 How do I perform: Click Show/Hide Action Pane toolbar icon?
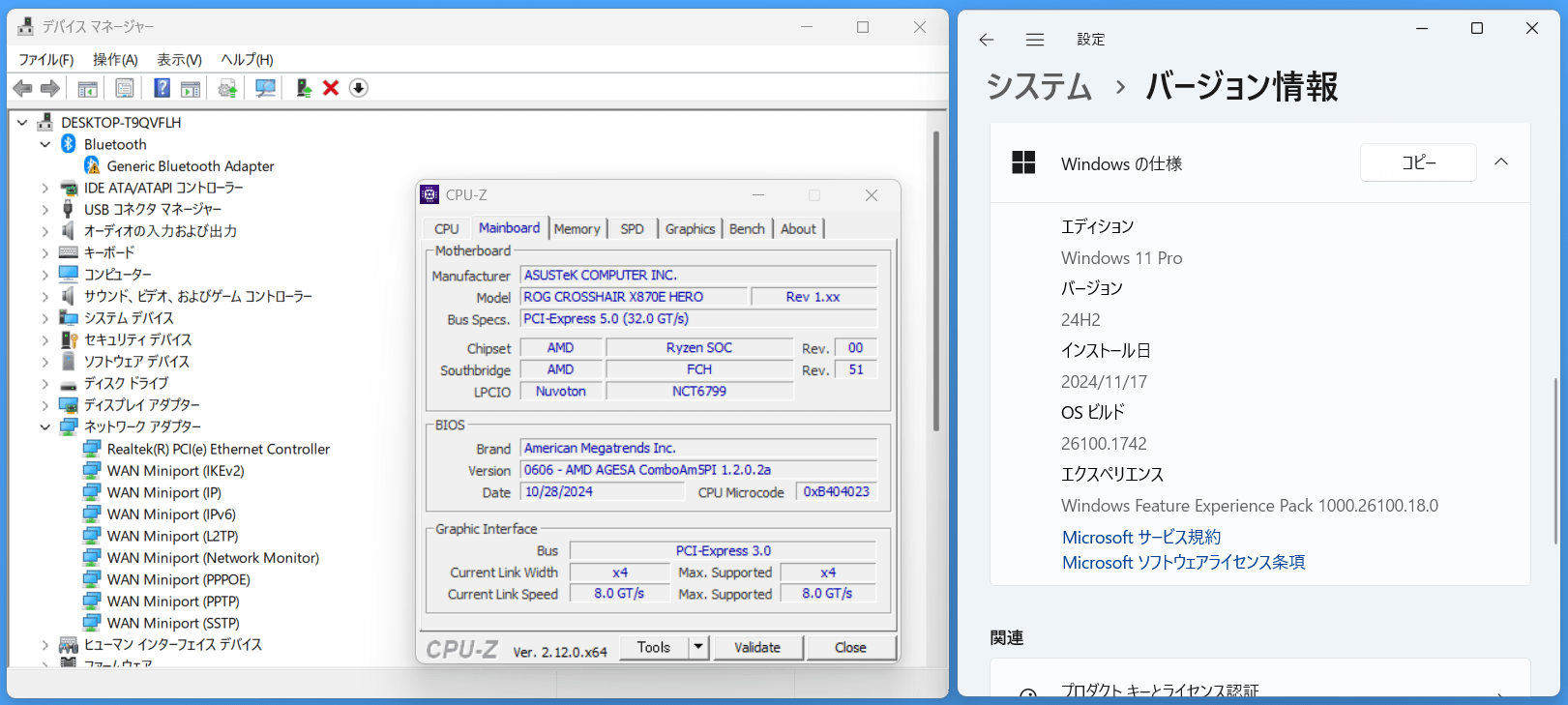click(191, 88)
